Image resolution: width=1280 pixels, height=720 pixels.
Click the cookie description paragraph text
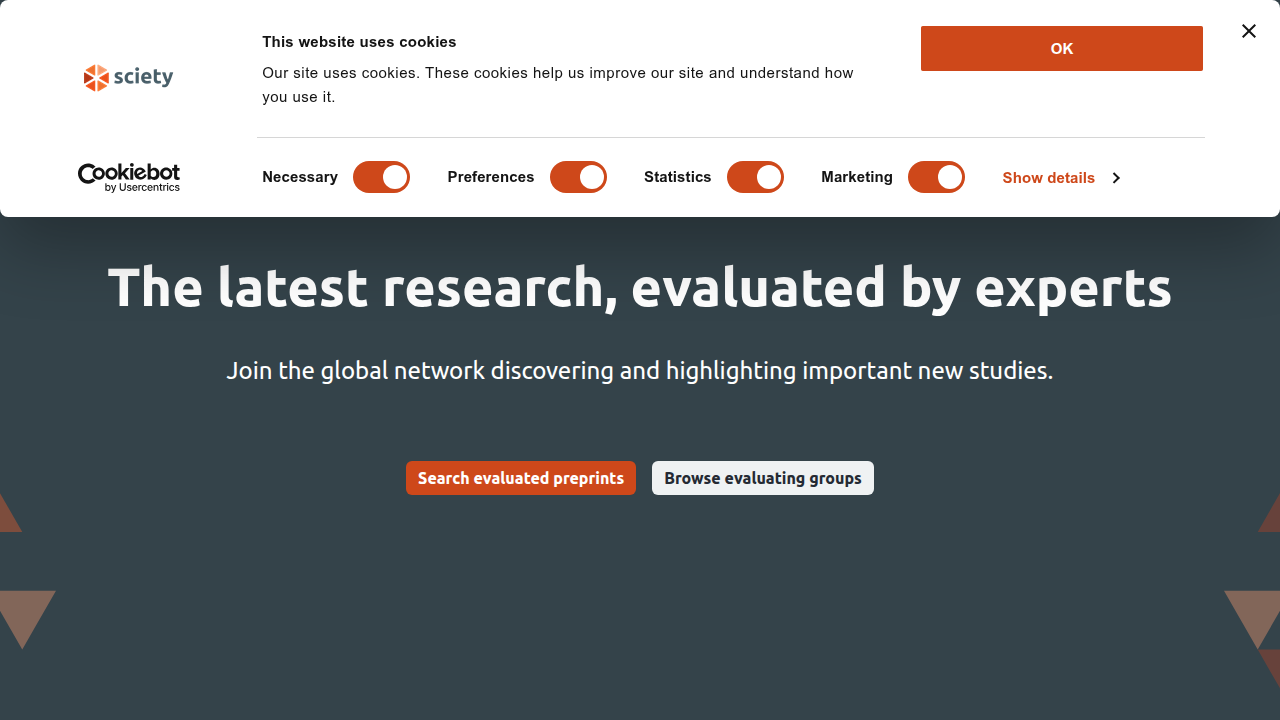[558, 85]
